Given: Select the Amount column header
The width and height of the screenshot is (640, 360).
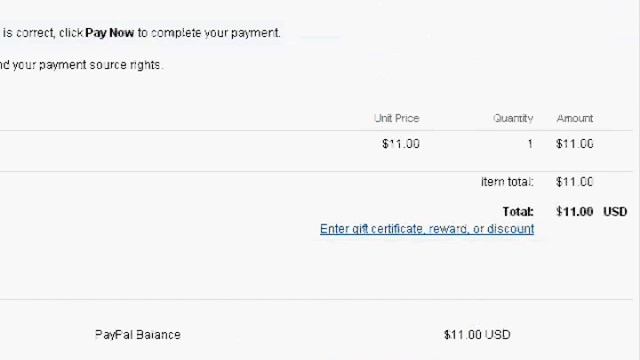Looking at the screenshot, I should coord(575,118).
